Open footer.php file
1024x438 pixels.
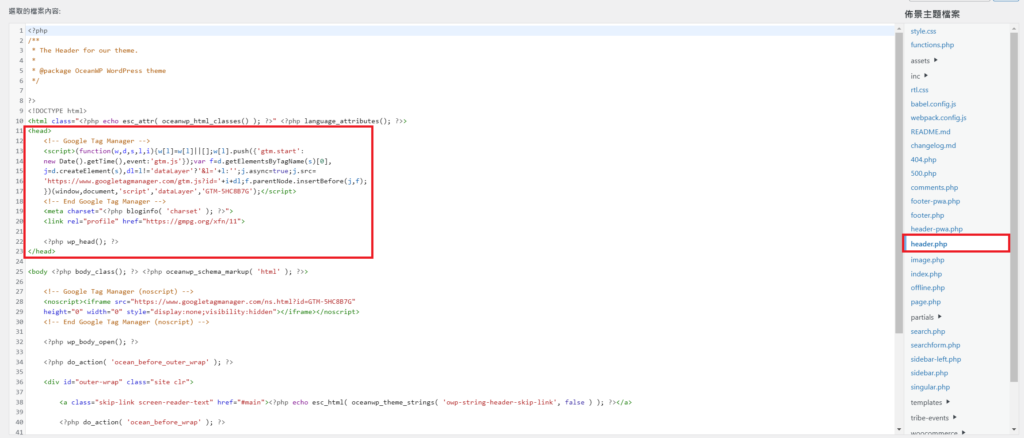(x=927, y=215)
